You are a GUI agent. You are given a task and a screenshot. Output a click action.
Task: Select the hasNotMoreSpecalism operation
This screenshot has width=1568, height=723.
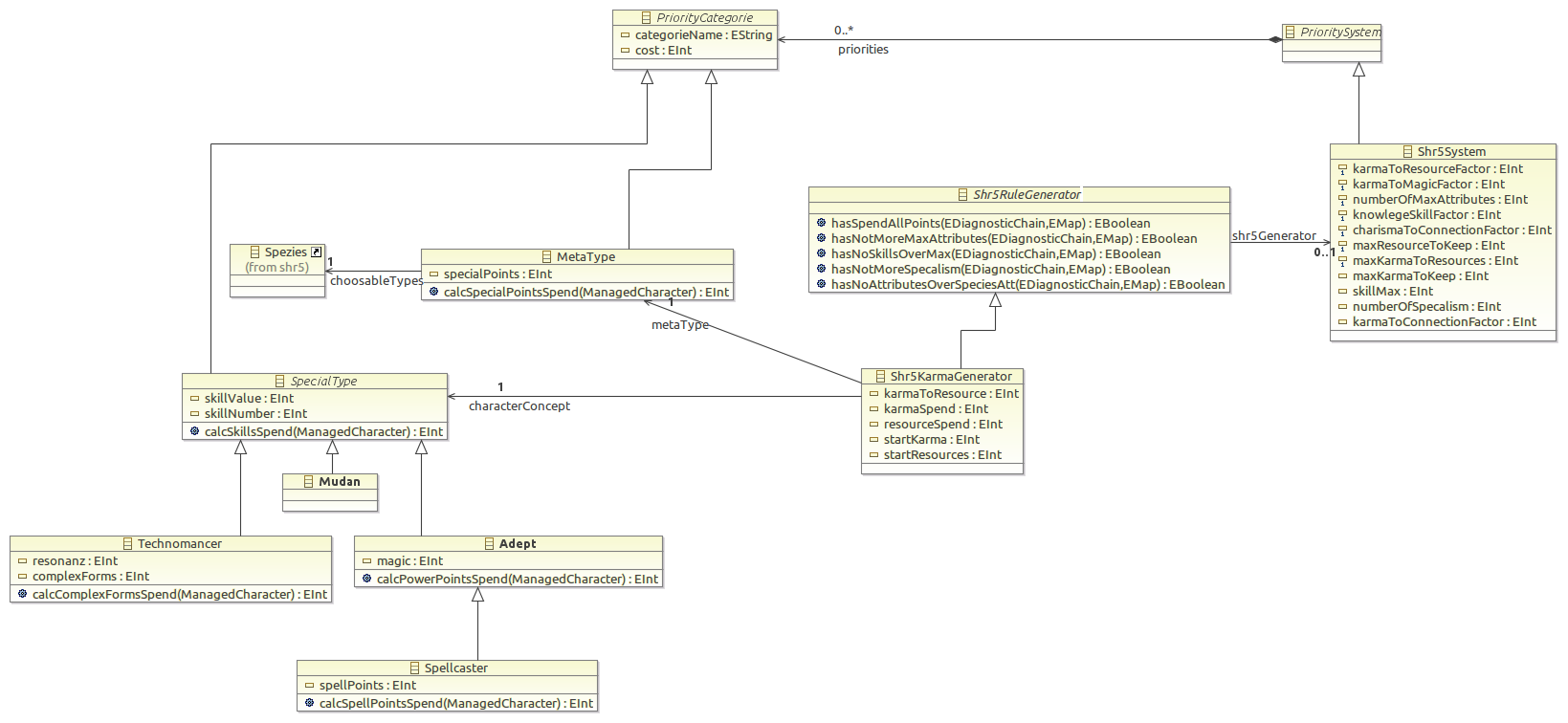[1001, 270]
